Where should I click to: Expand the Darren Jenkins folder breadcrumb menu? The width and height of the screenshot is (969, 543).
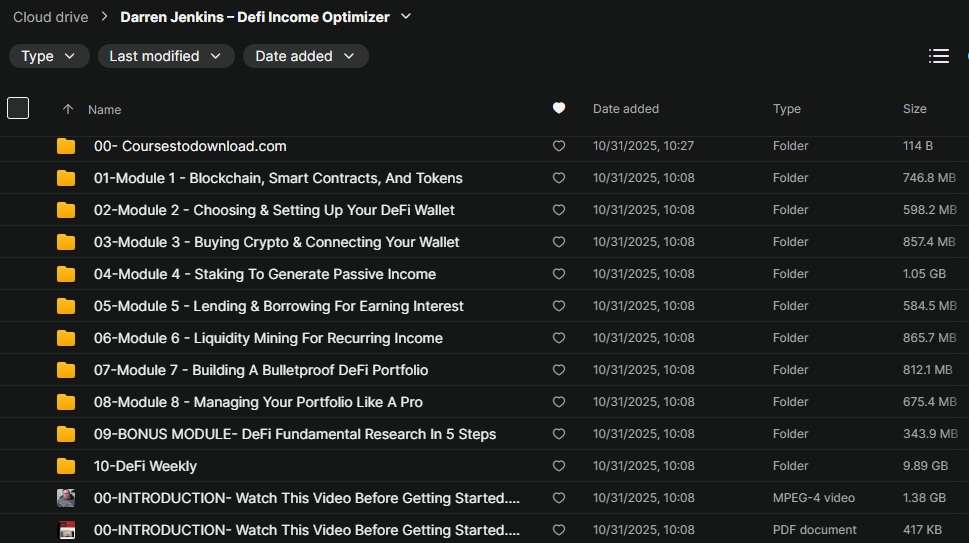405,17
